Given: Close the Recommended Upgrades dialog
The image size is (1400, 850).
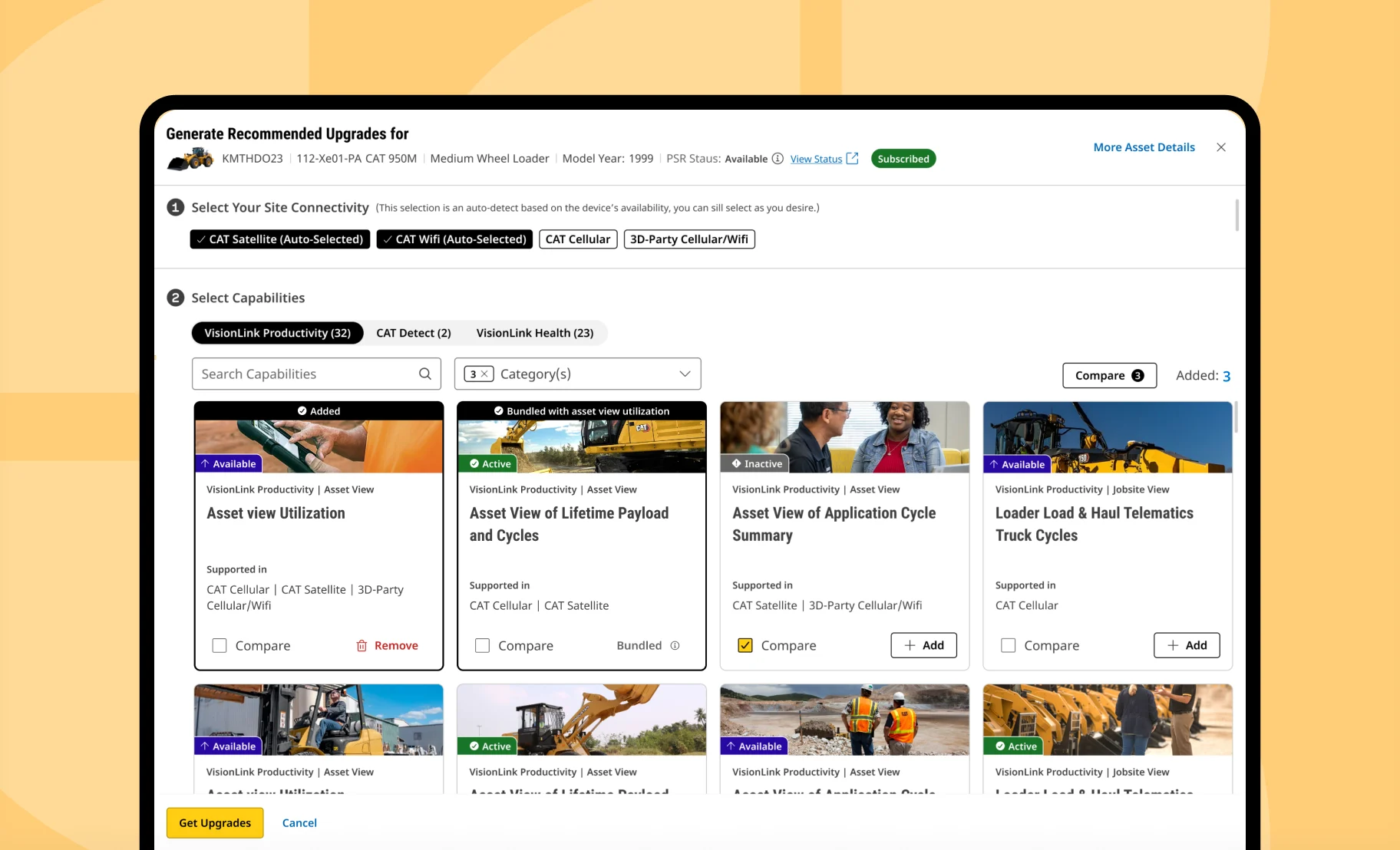Looking at the screenshot, I should (x=1221, y=147).
